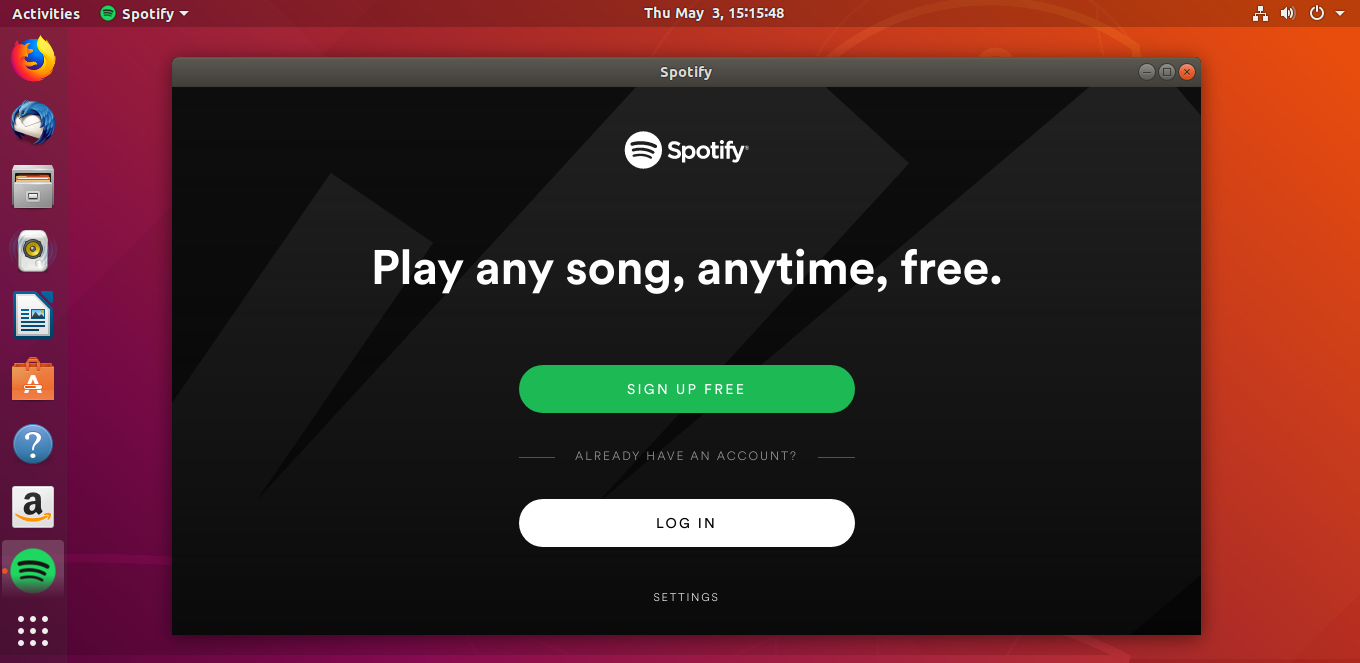This screenshot has width=1360, height=663.
Task: Click the volume icon in top bar
Action: (x=1288, y=13)
